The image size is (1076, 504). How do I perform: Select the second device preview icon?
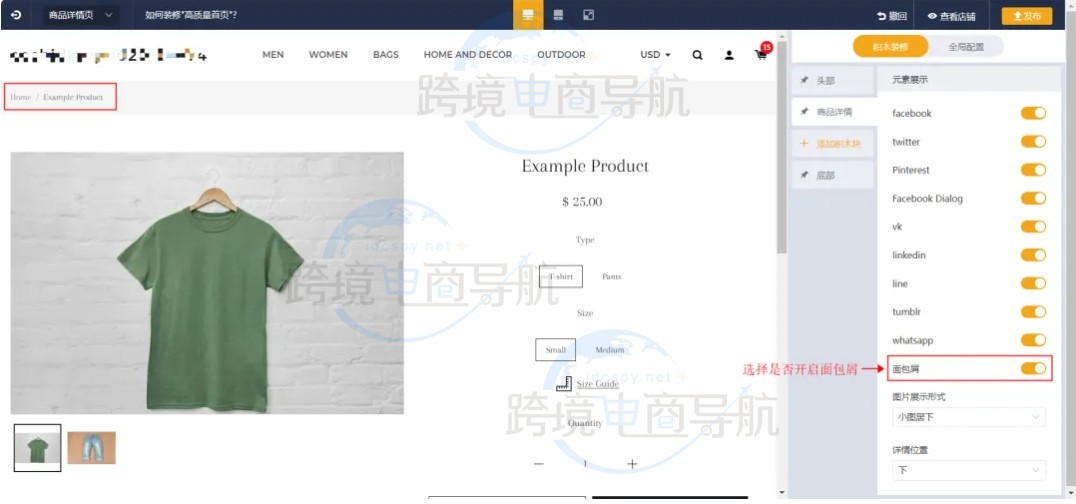pyautogui.click(x=558, y=15)
